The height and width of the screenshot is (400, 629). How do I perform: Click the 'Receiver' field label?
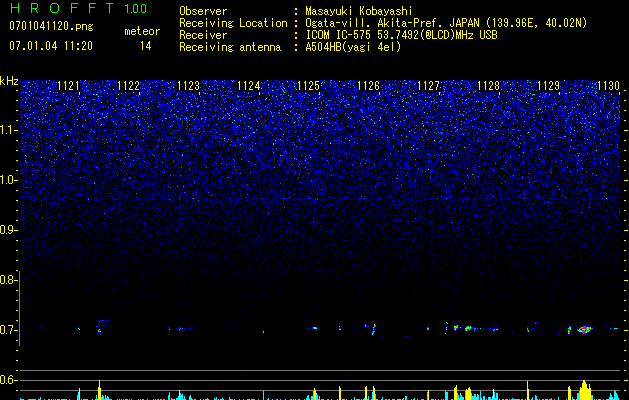click(x=203, y=35)
